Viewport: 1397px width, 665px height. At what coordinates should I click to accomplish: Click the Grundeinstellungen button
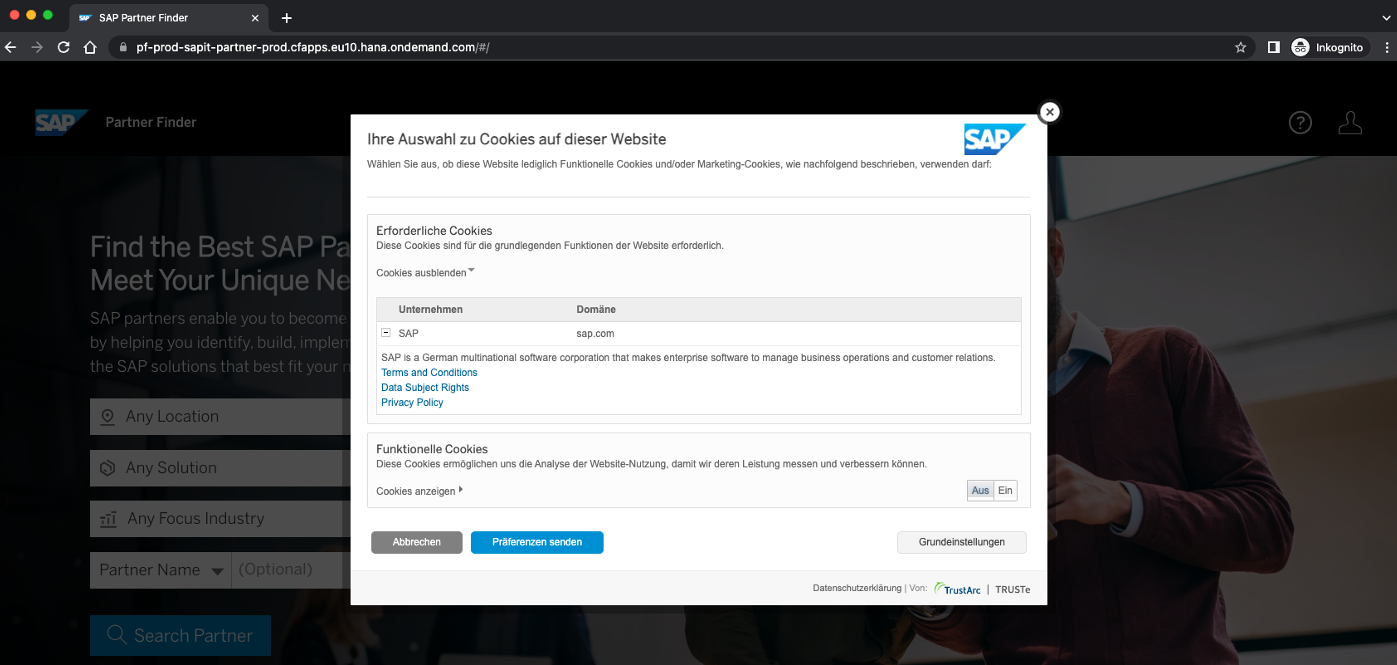(x=962, y=542)
